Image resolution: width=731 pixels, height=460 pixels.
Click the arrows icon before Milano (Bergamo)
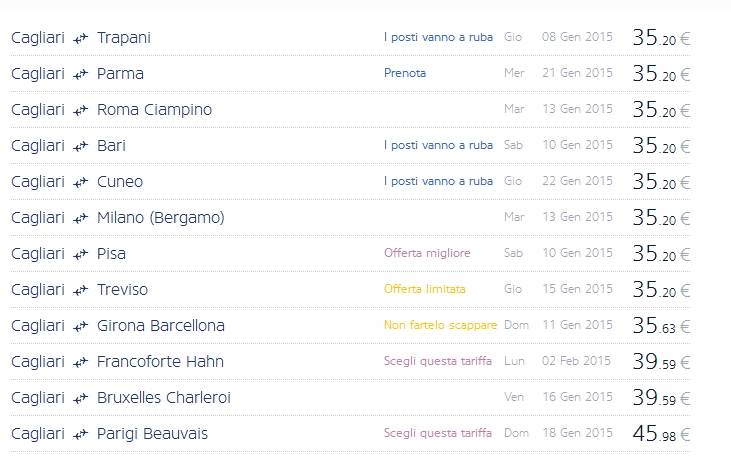pyautogui.click(x=81, y=218)
